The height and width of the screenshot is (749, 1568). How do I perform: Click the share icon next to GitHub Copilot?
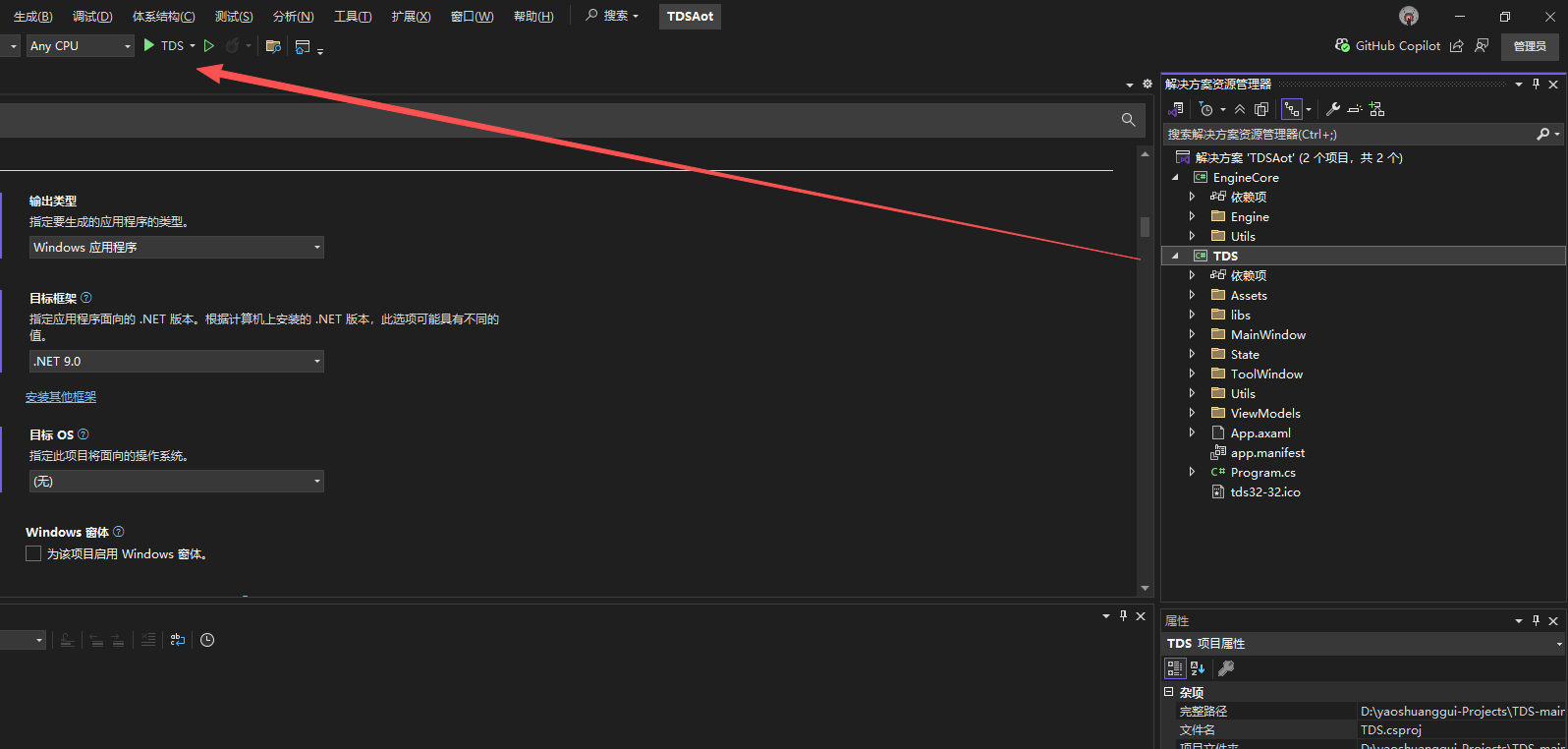tap(1457, 45)
